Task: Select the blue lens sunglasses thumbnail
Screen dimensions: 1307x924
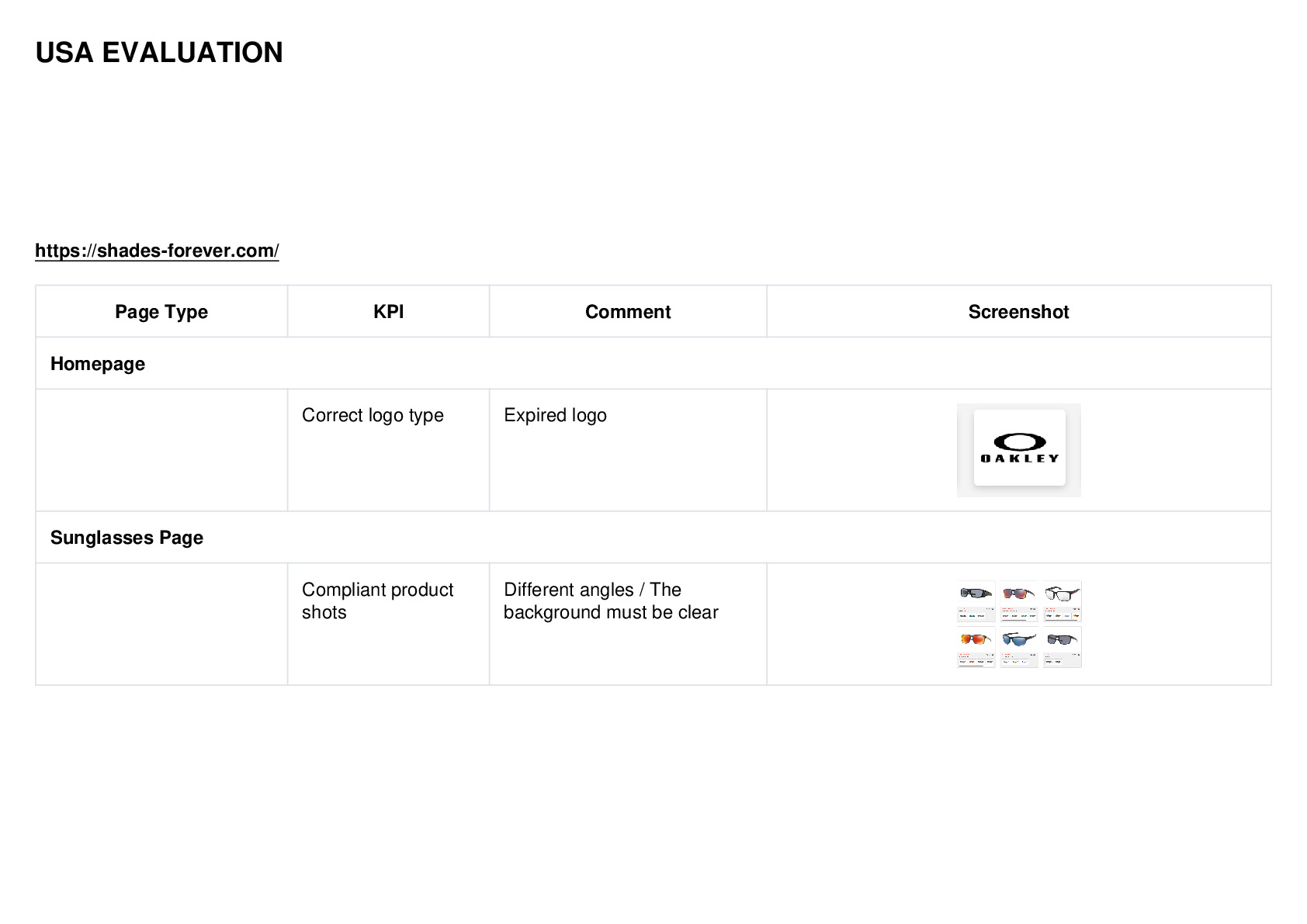Action: tap(1018, 647)
